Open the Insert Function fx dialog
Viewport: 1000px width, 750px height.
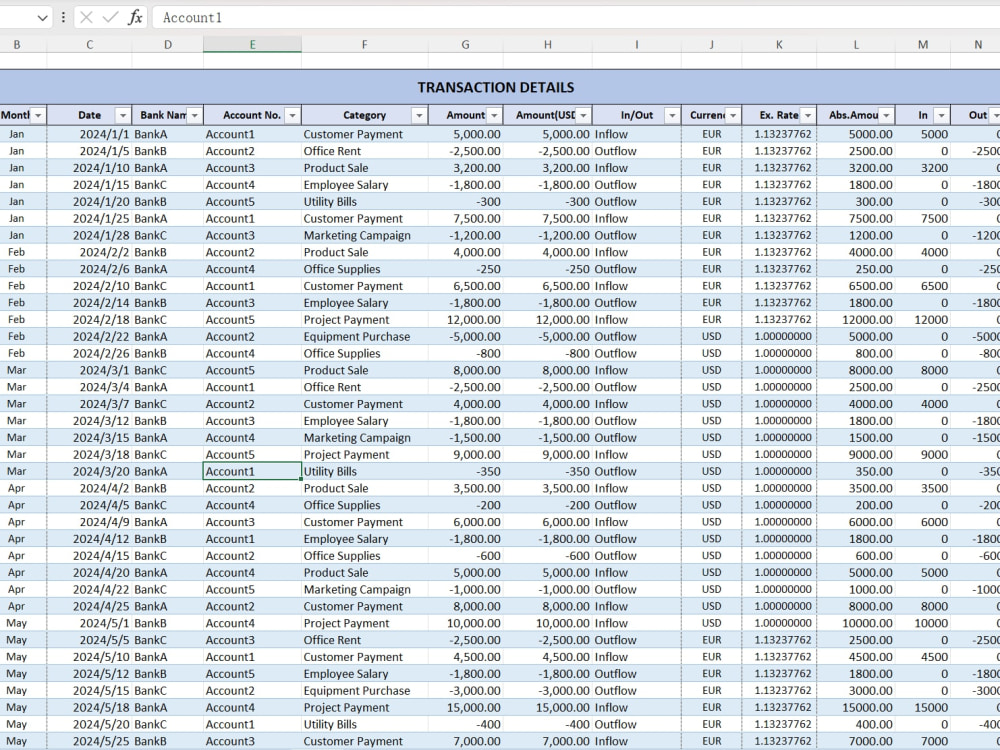click(135, 17)
